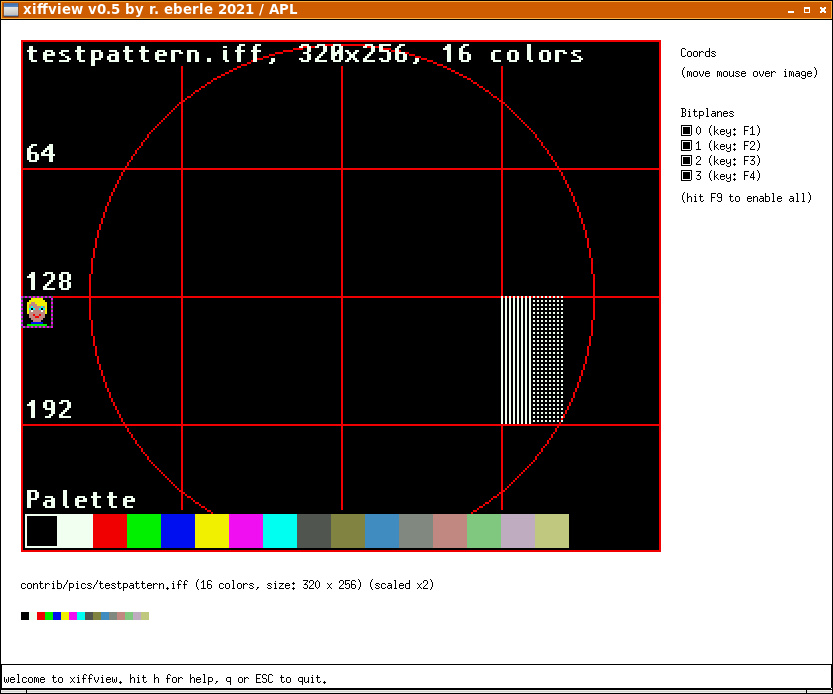
Task: Pick the black swatch in large palette
Action: click(41, 530)
